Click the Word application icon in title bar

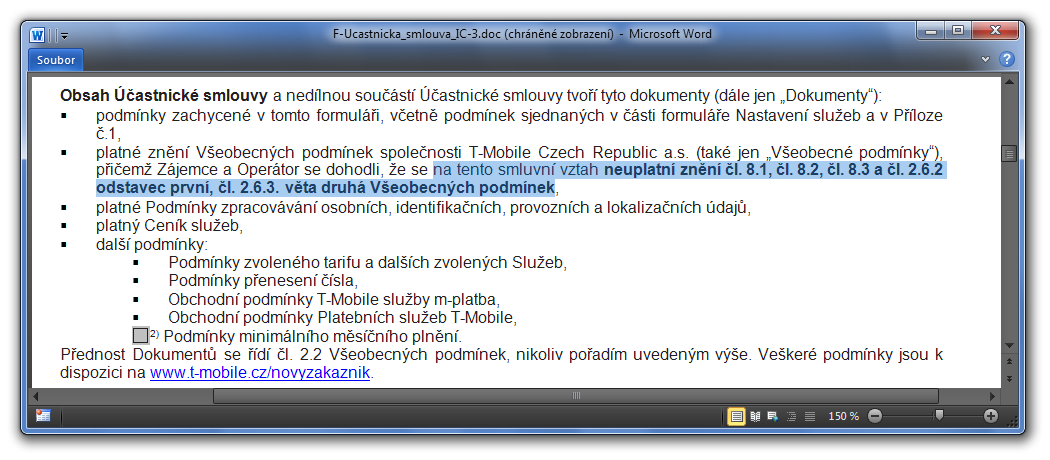click(x=38, y=34)
